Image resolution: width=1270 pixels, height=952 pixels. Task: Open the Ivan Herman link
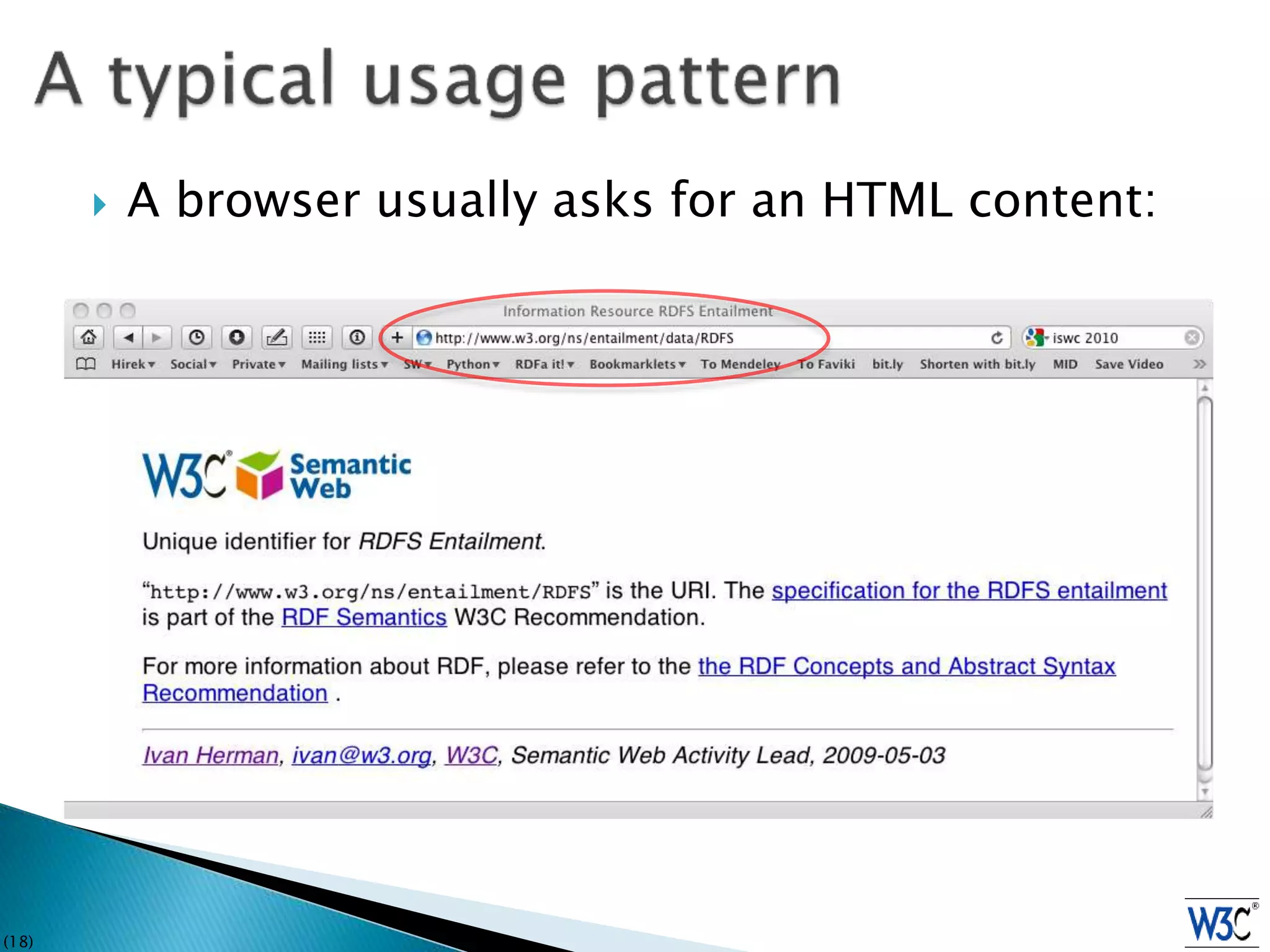coord(211,755)
